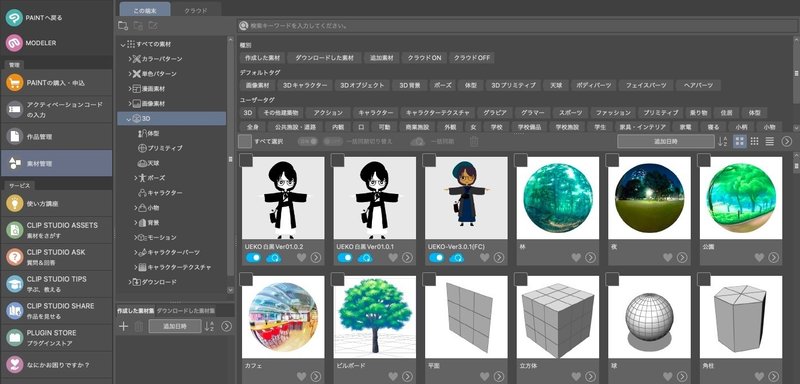This screenshot has height=384, width=800.
Task: Favorite the 公園 material with heart icon
Action: 759,258
